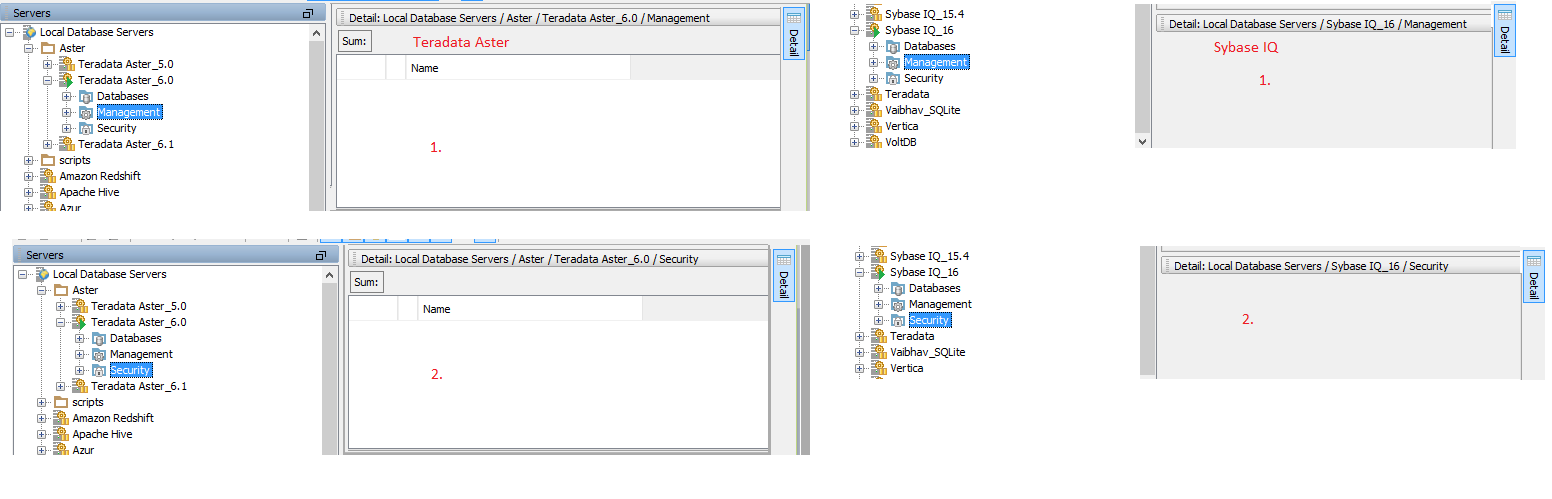Select highlighted Management under Teradata Aster_6.0
Viewport: 1552px width, 499px height.
point(129,112)
